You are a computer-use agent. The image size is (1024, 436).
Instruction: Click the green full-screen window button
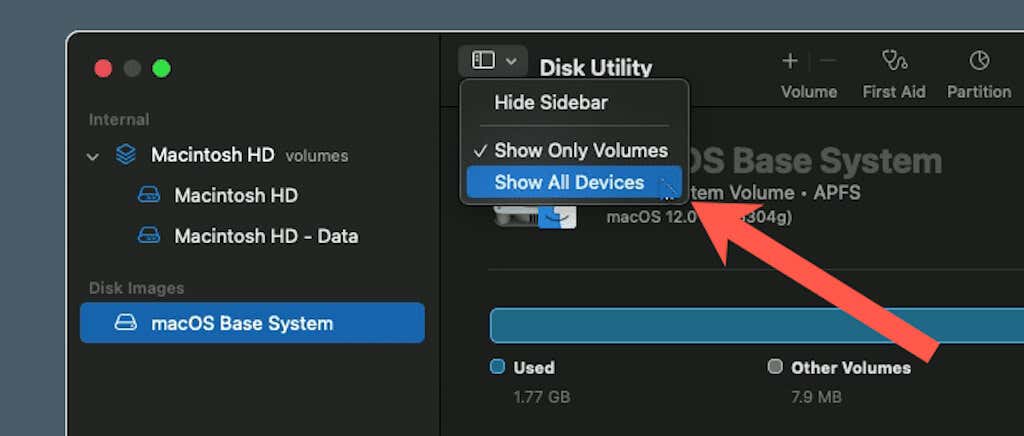tap(161, 69)
